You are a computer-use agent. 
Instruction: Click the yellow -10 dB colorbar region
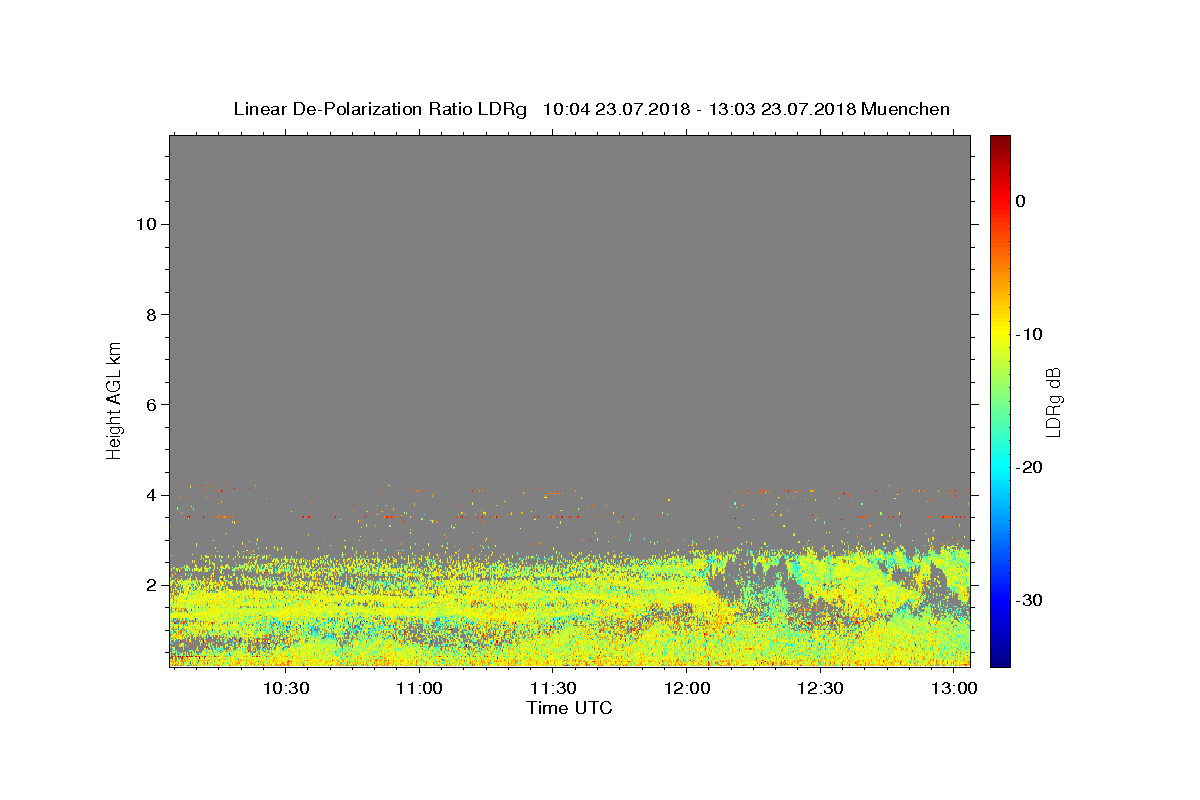click(x=1000, y=333)
